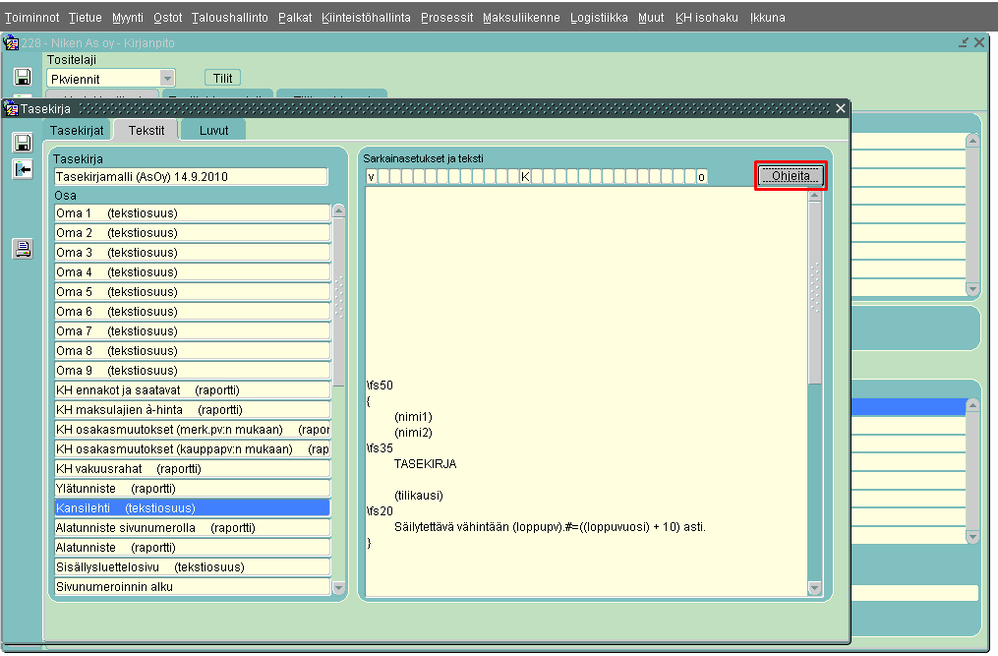
Task: Click the Kirjanpito window title icon
Action: click(x=11, y=43)
